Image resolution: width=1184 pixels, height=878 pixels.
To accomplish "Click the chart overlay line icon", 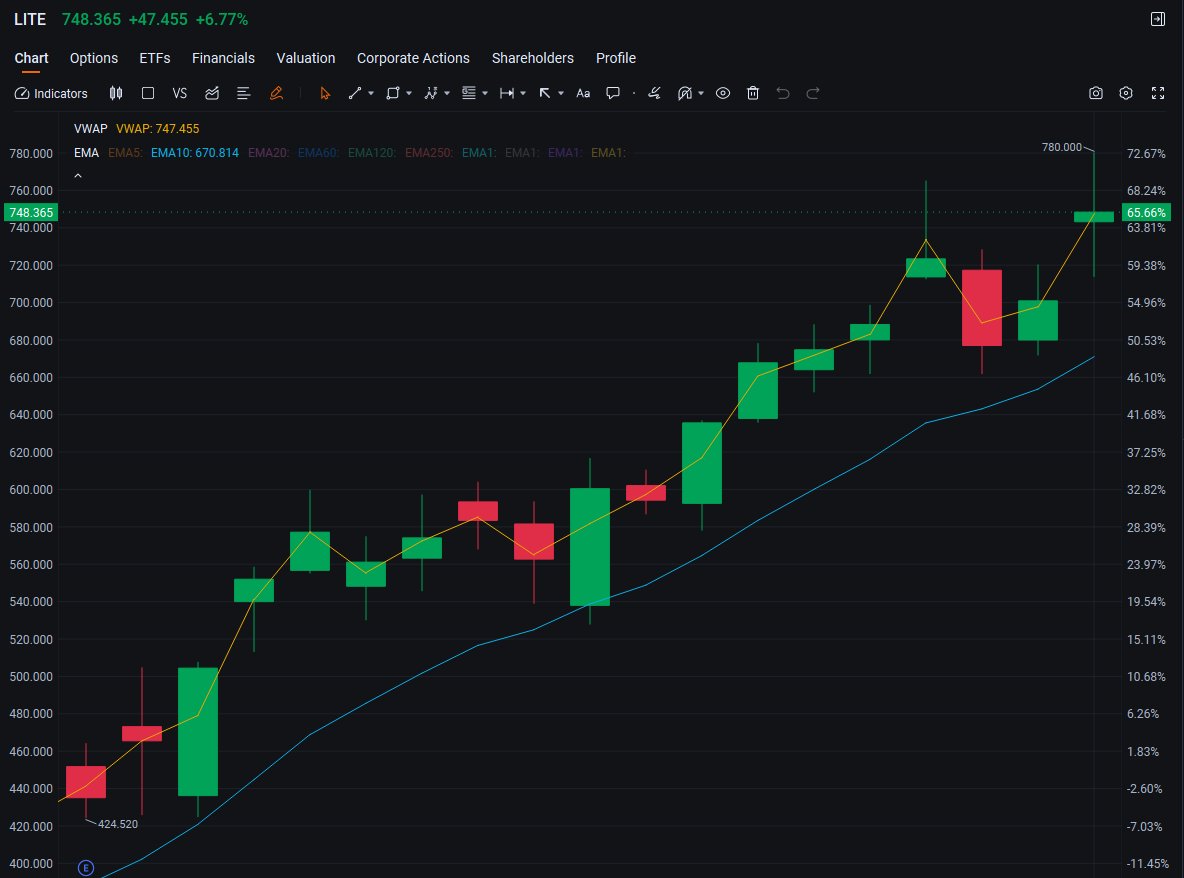I will 212,94.
